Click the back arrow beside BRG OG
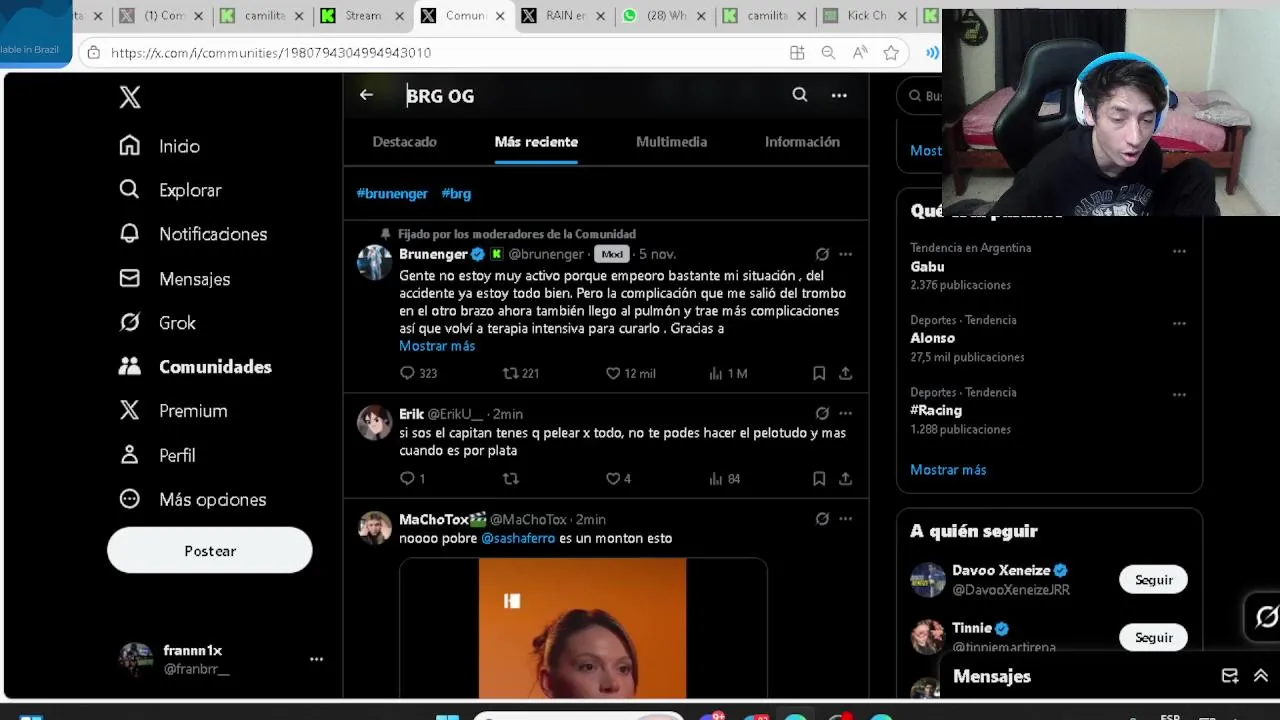 366,95
